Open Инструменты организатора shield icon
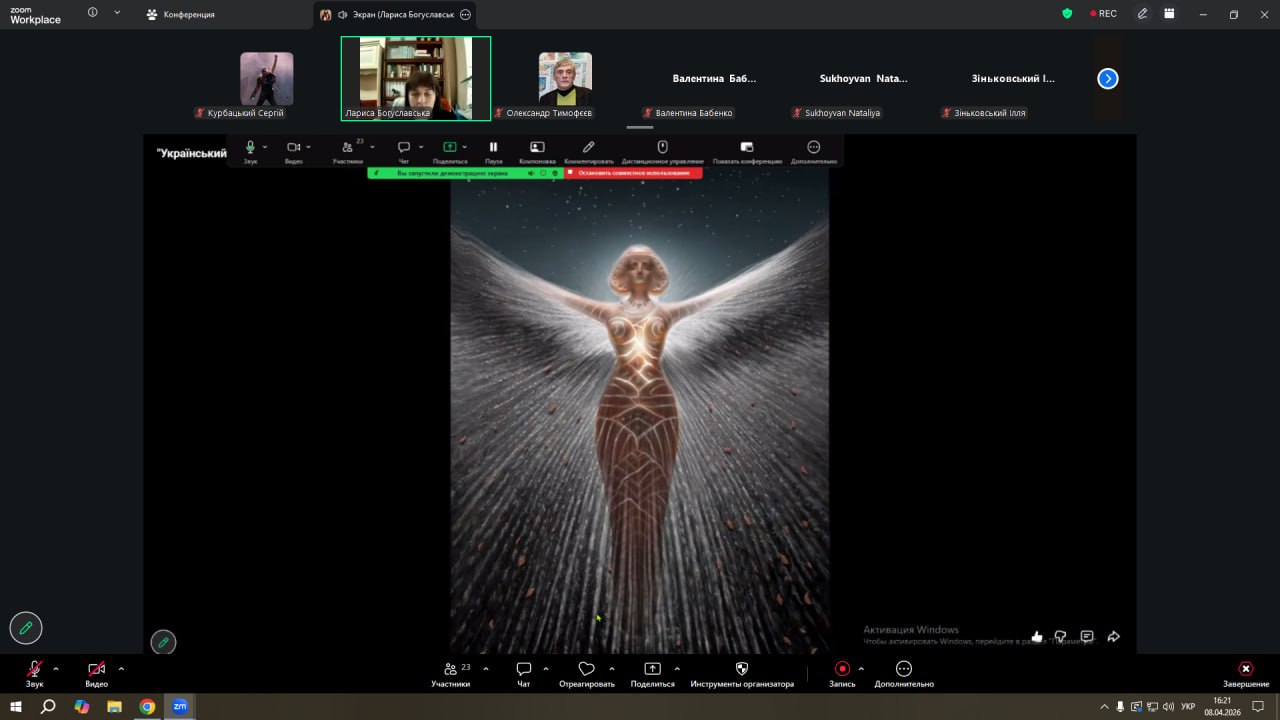 tap(741, 670)
